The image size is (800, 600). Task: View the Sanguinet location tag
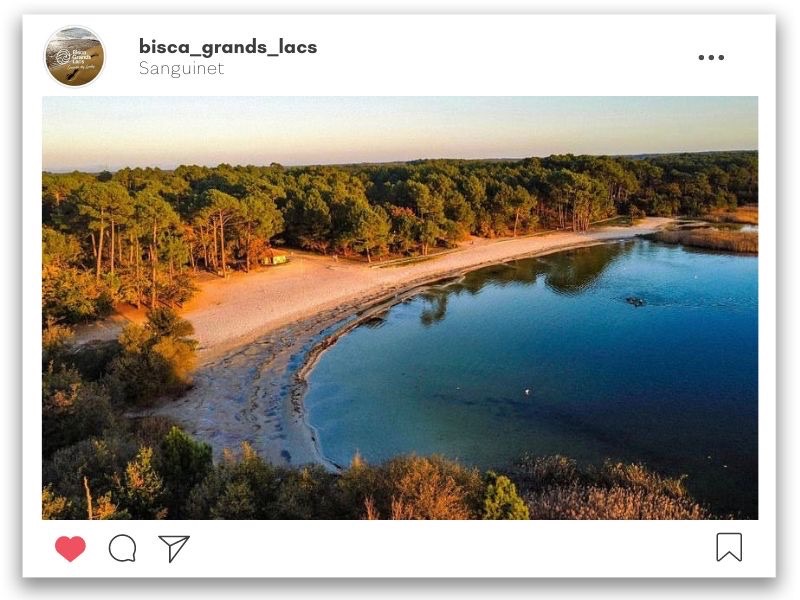coord(181,68)
